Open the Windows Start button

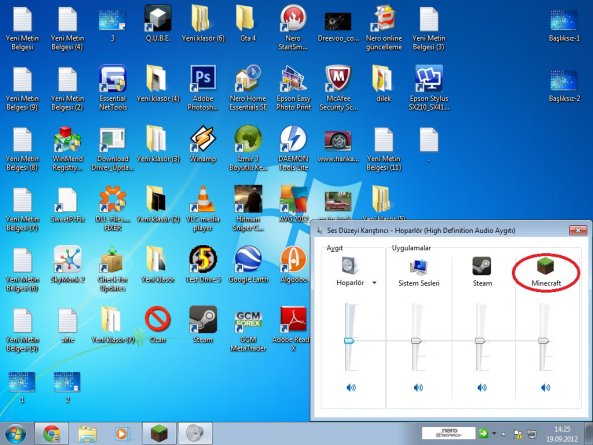pyautogui.click(x=15, y=433)
